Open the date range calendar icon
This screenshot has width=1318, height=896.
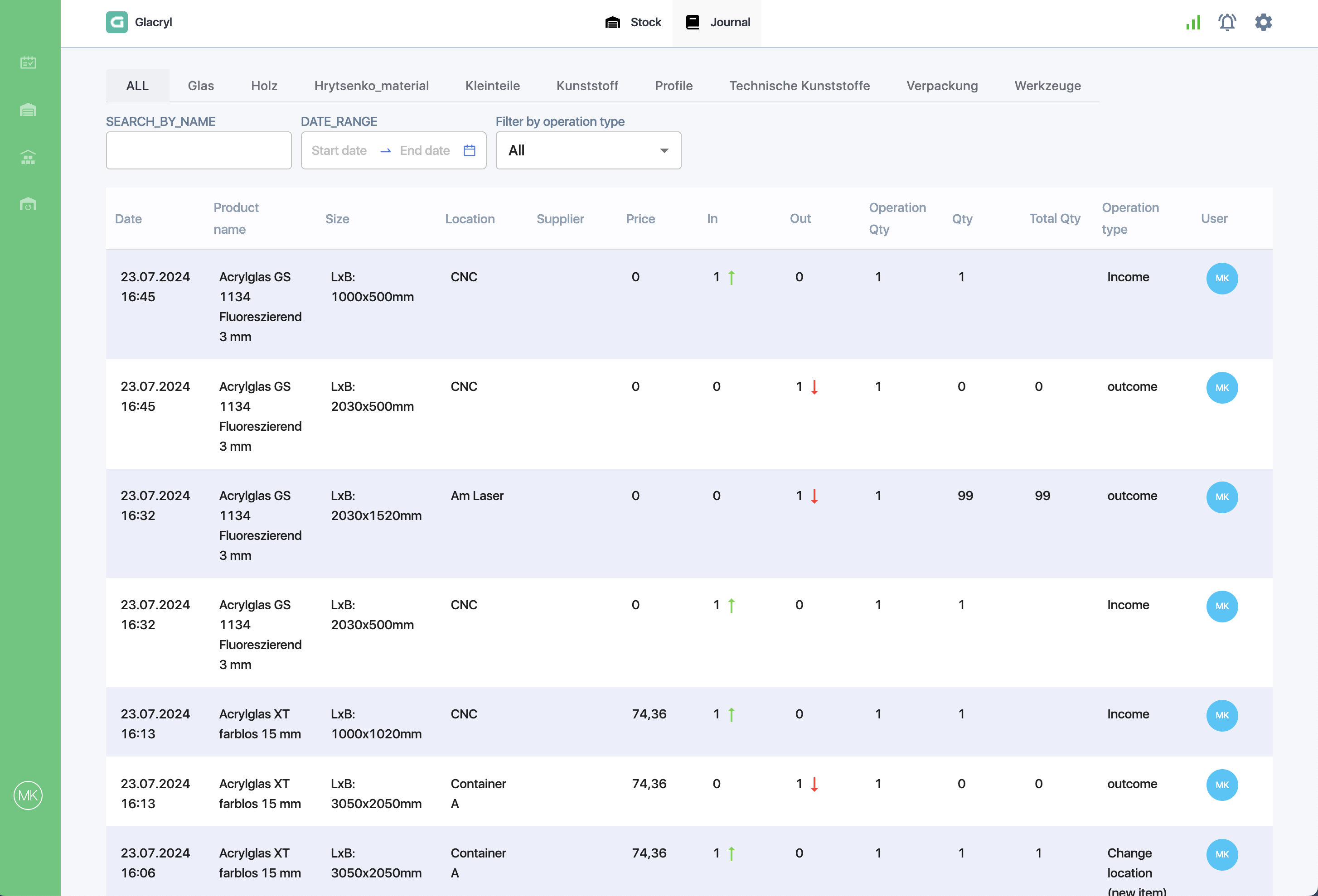pyautogui.click(x=470, y=150)
